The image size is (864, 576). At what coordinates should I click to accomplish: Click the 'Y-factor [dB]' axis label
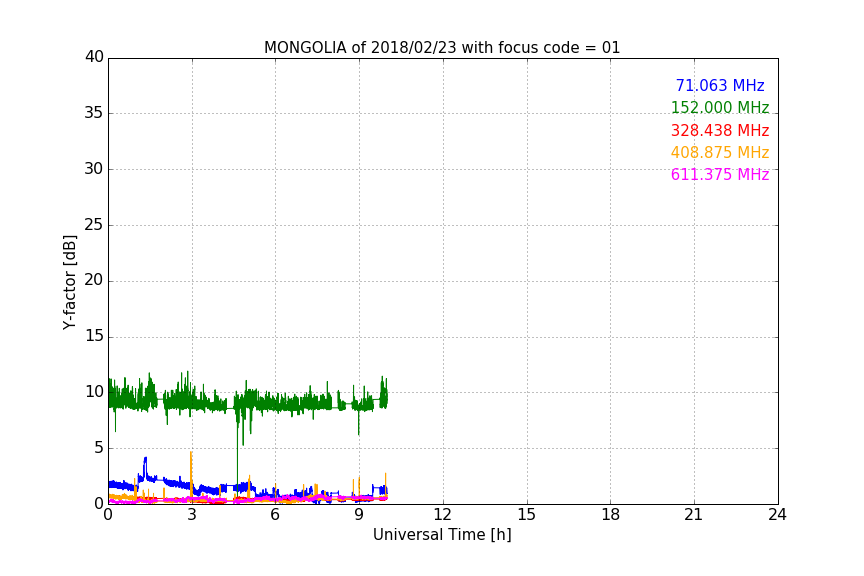(x=69, y=282)
